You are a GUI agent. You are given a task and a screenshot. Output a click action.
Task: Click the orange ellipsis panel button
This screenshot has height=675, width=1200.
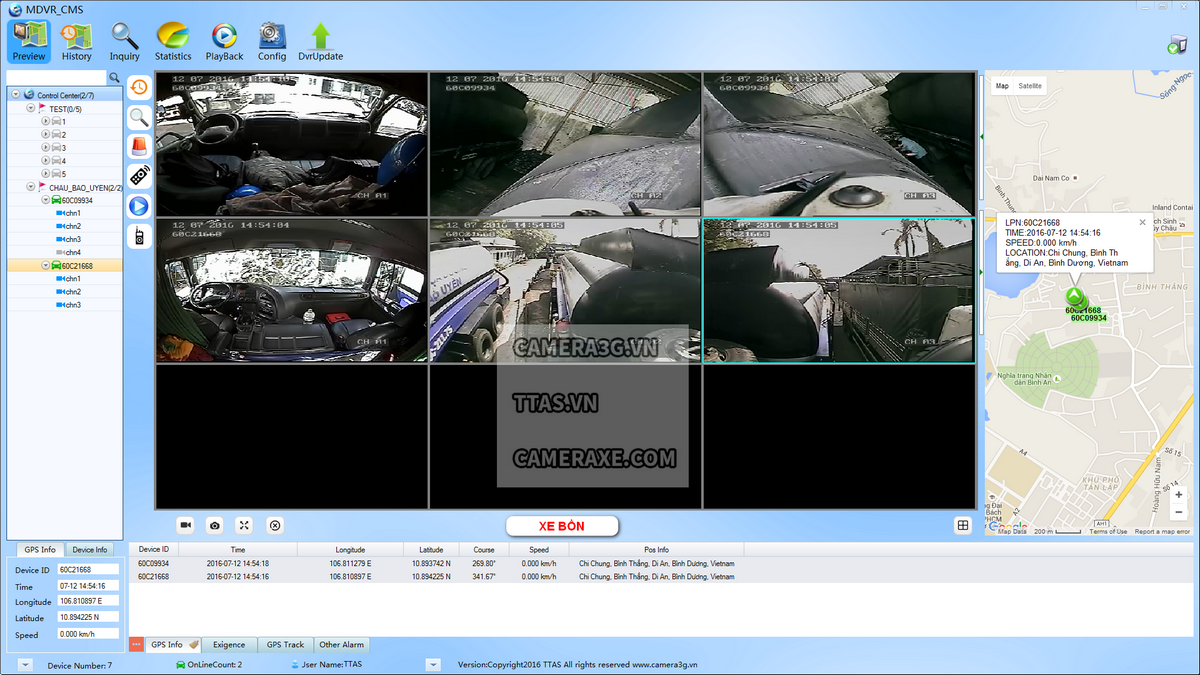point(137,645)
